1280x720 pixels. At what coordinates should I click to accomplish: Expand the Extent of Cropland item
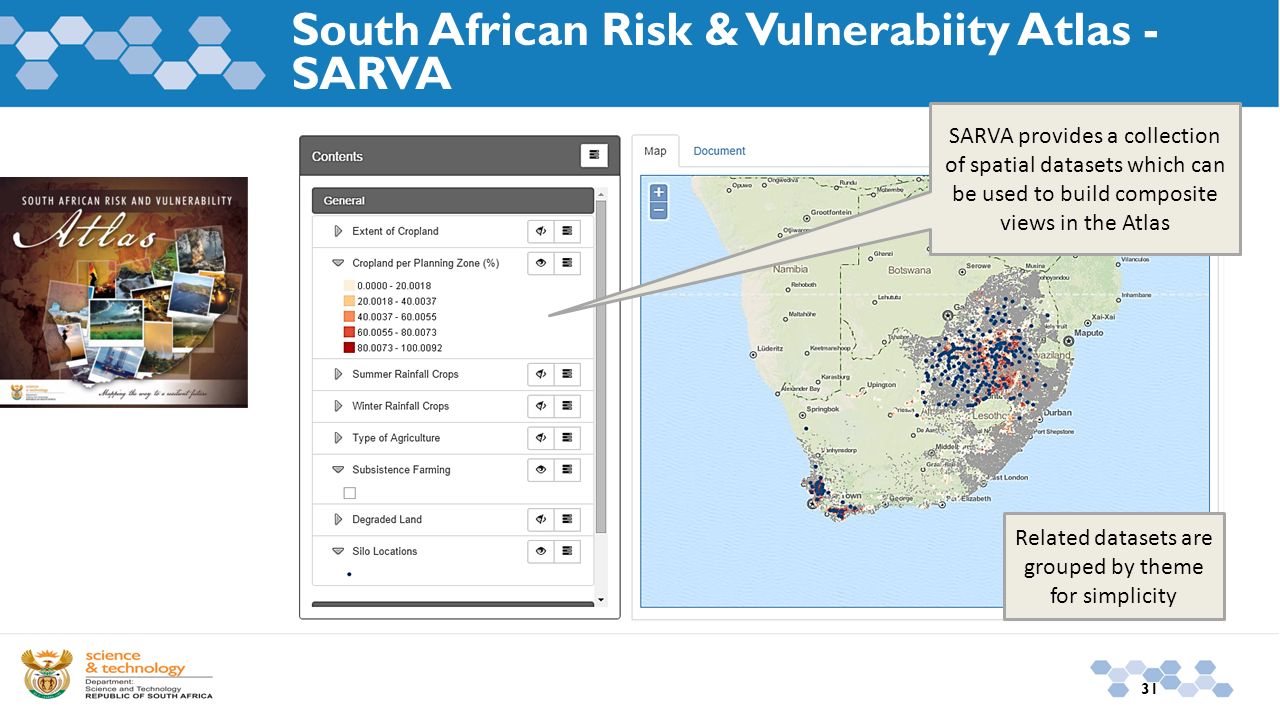338,231
